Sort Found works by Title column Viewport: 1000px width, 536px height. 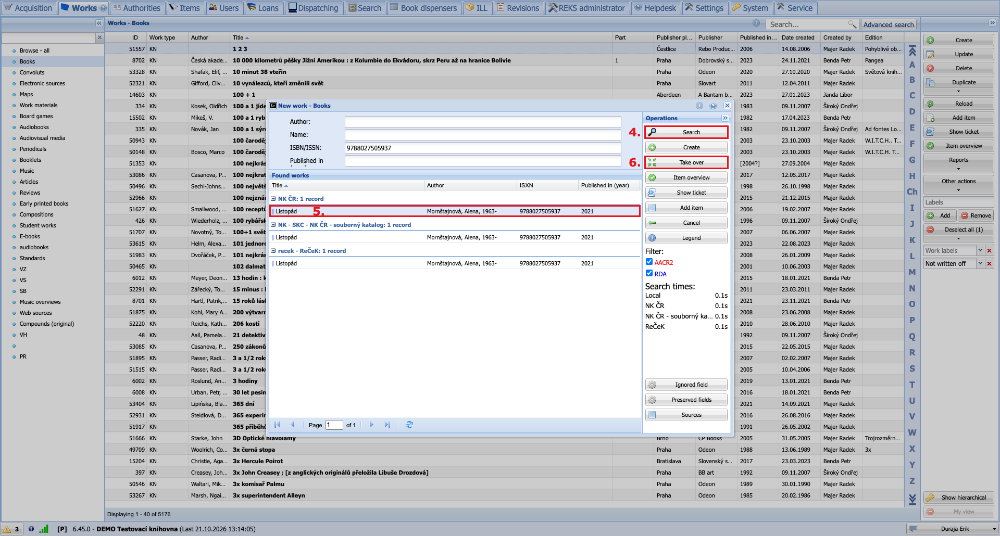pyautogui.click(x=346, y=185)
